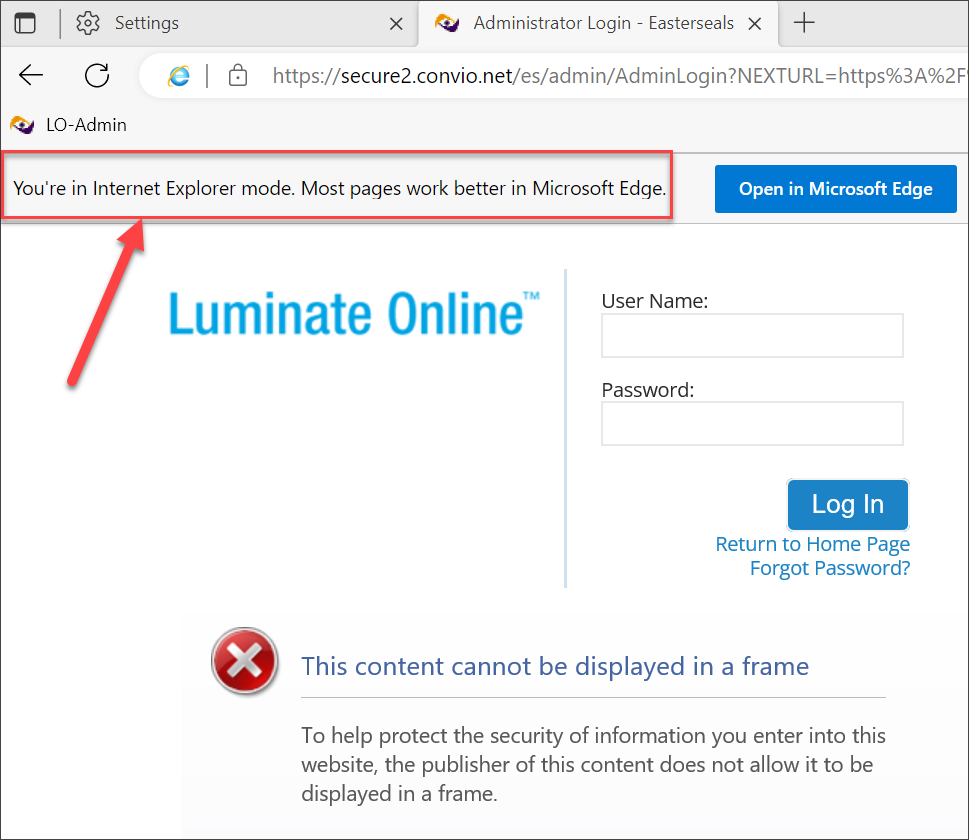The width and height of the screenshot is (969, 840).
Task: Open the tab actions menu icon
Action: [x=25, y=23]
